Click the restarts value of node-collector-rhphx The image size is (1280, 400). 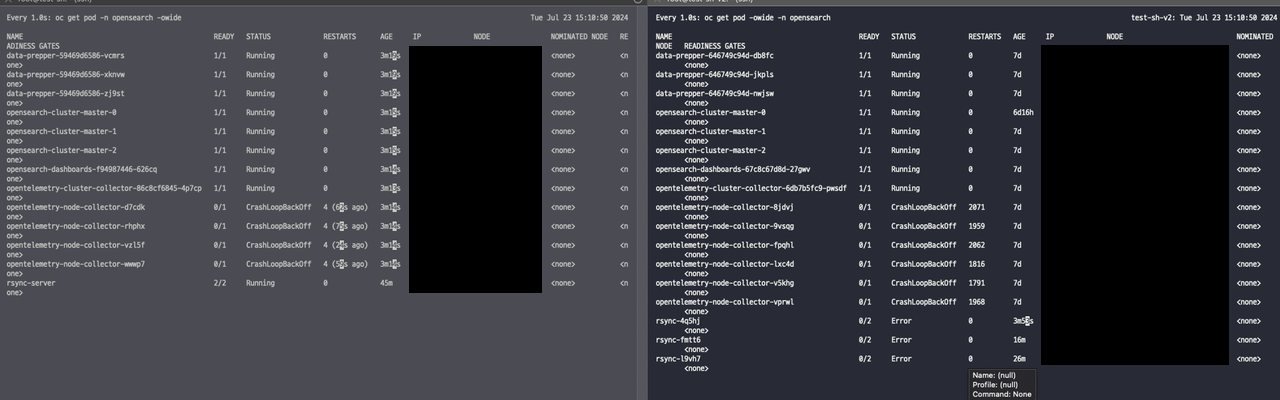pyautogui.click(x=347, y=227)
